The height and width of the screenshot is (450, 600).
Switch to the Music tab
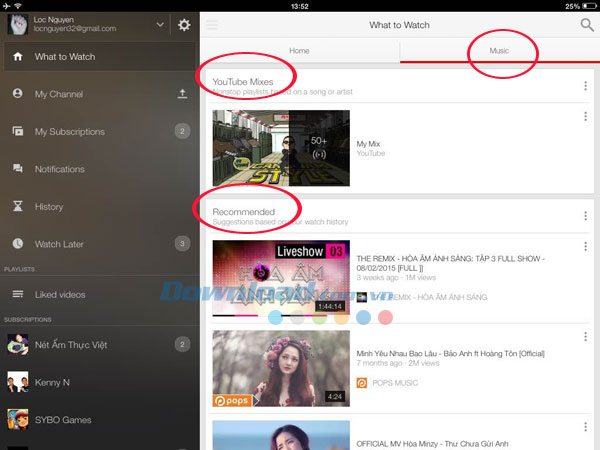(499, 51)
